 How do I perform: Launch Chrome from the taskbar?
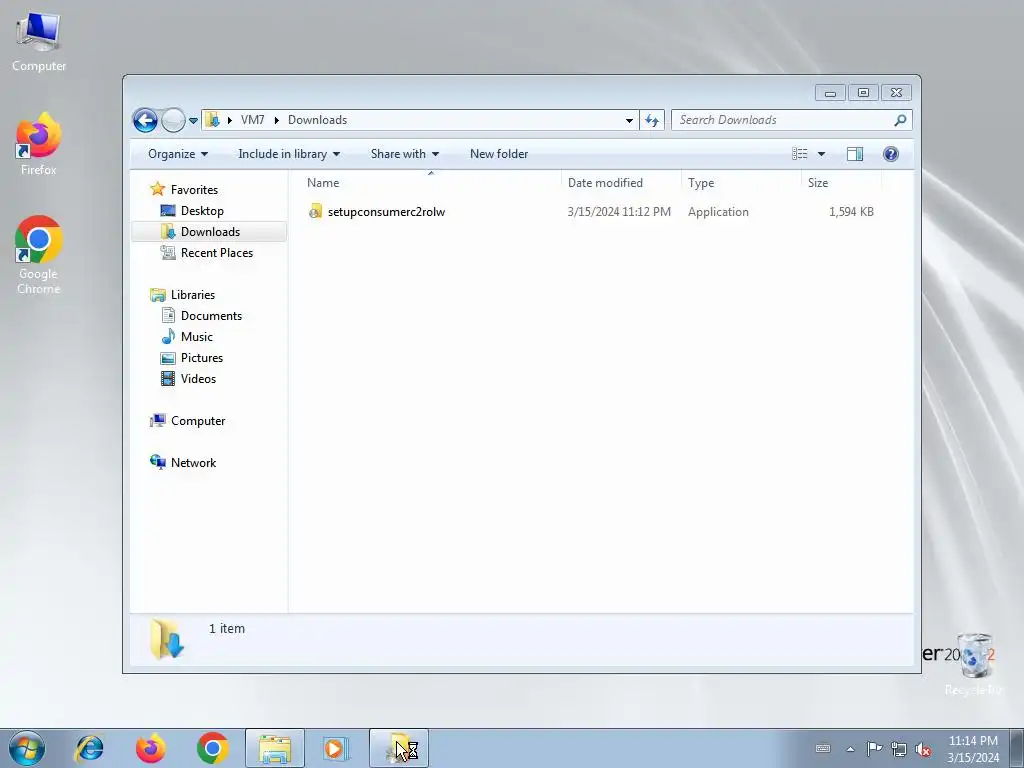coord(212,748)
